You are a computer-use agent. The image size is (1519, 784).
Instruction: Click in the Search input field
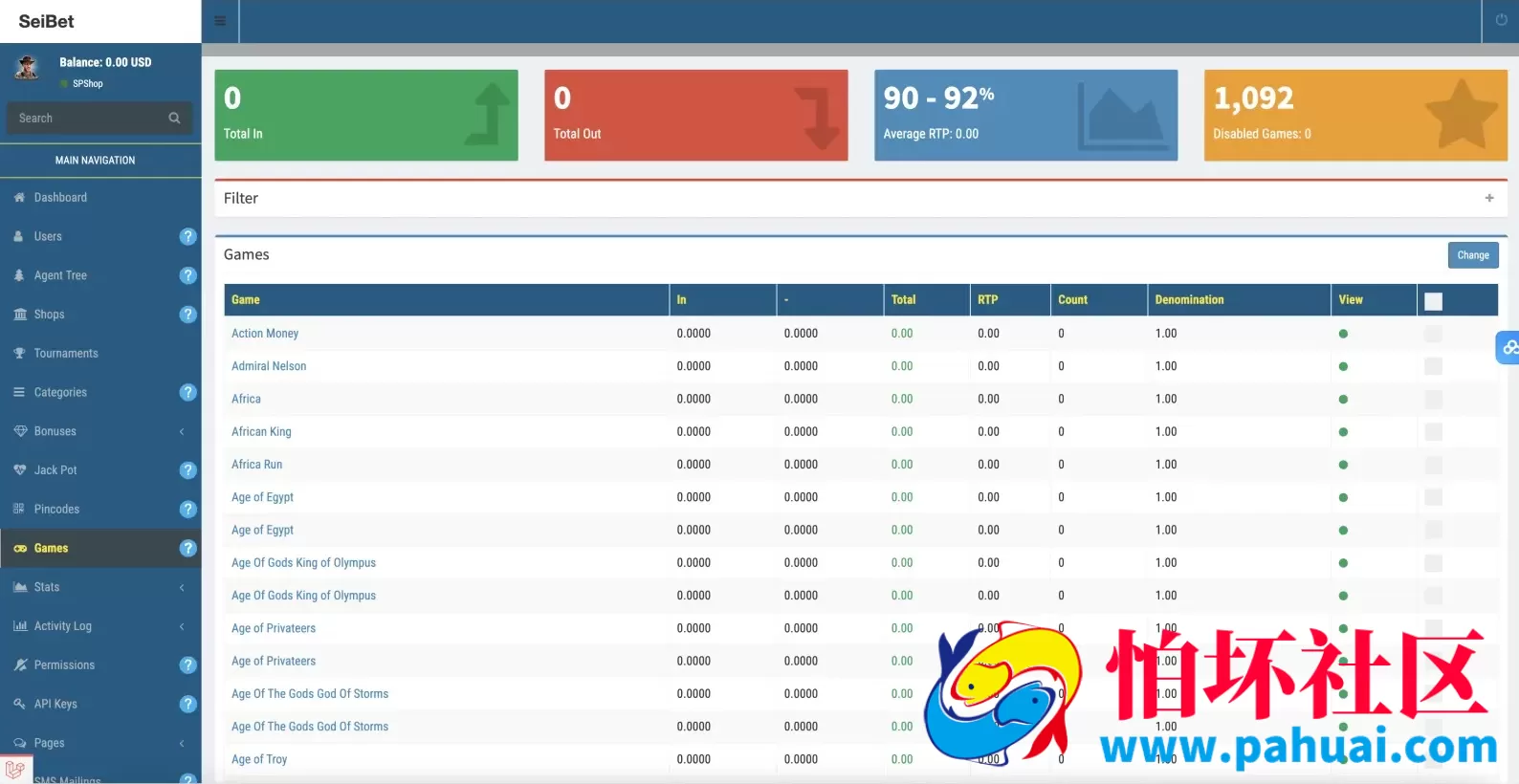[x=88, y=119]
